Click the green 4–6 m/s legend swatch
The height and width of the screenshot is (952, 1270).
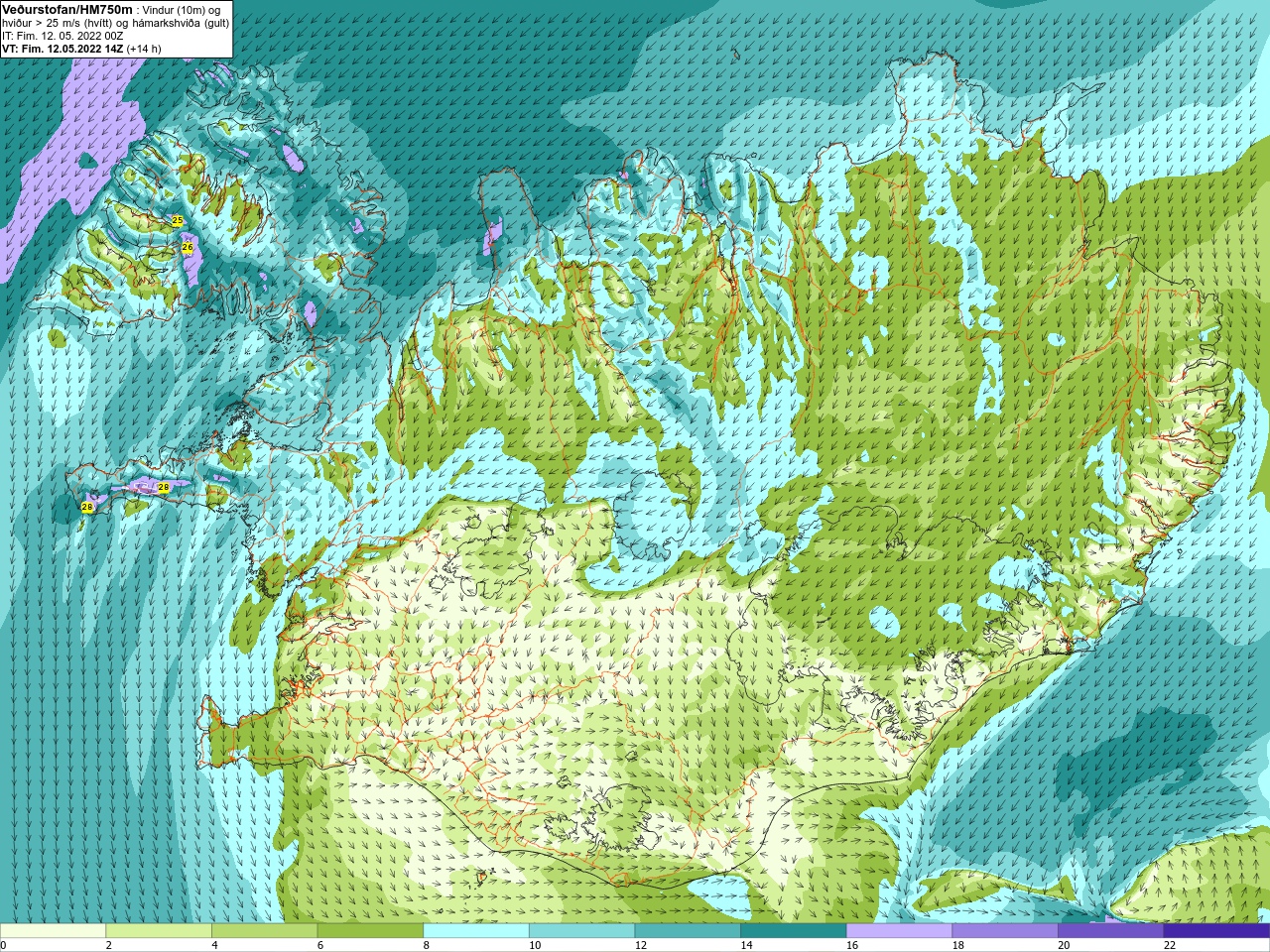coord(264,931)
